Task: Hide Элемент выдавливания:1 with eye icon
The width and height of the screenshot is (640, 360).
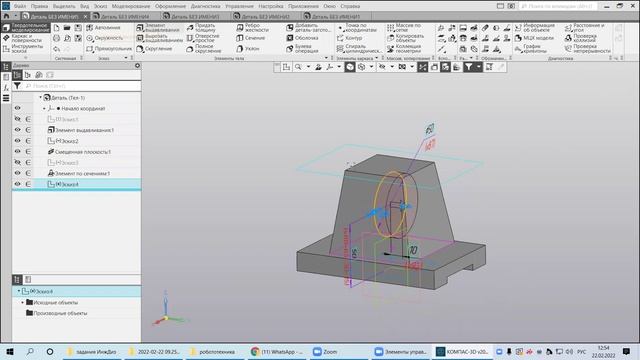Action: pyautogui.click(x=18, y=130)
